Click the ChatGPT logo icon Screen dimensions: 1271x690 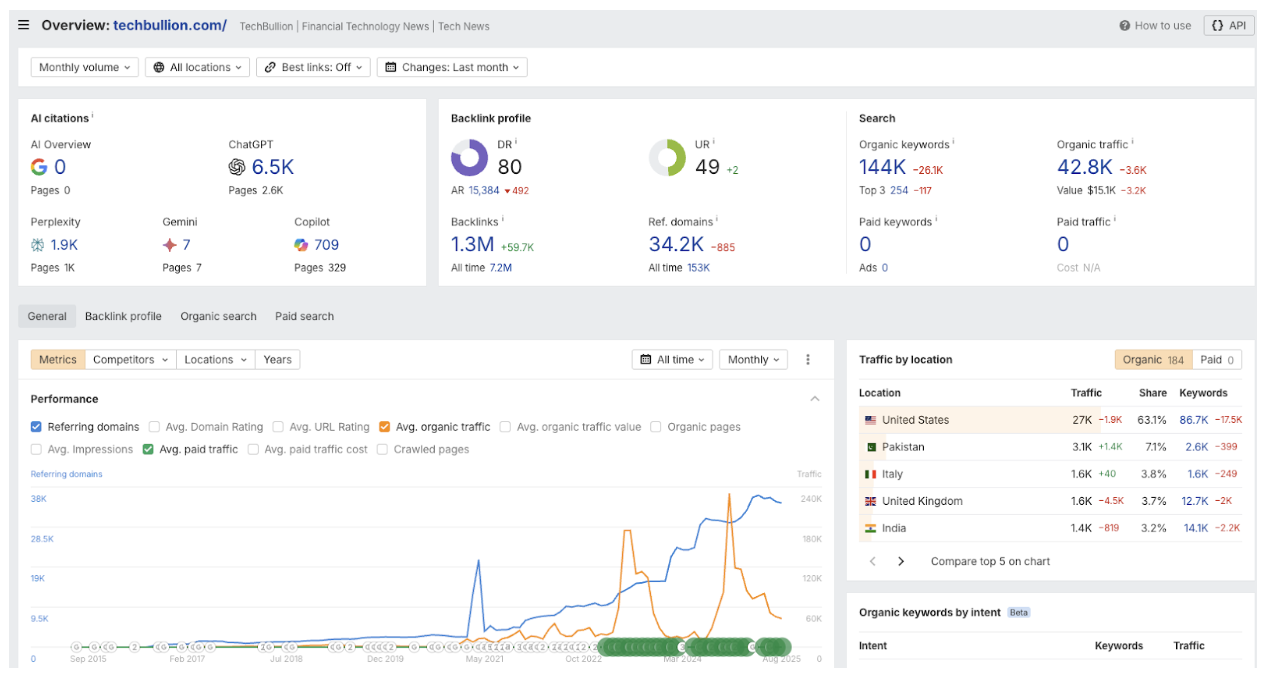point(237,167)
